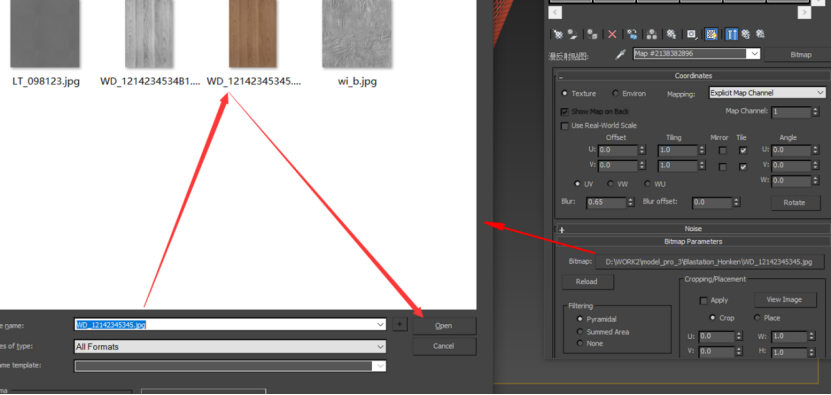Select Pyramidal filtering option
This screenshot has height=395, width=831.
[580, 319]
